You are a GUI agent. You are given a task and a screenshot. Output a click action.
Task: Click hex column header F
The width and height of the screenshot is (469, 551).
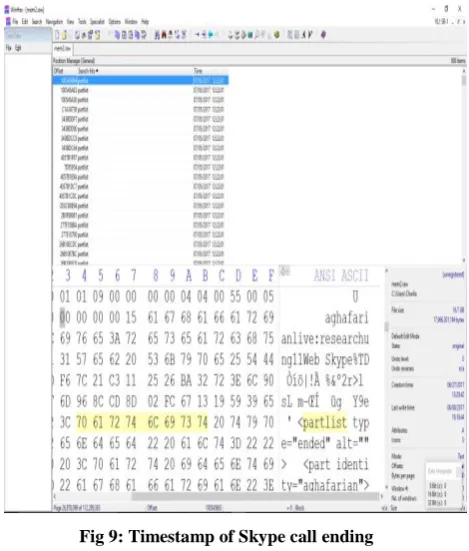click(271, 276)
